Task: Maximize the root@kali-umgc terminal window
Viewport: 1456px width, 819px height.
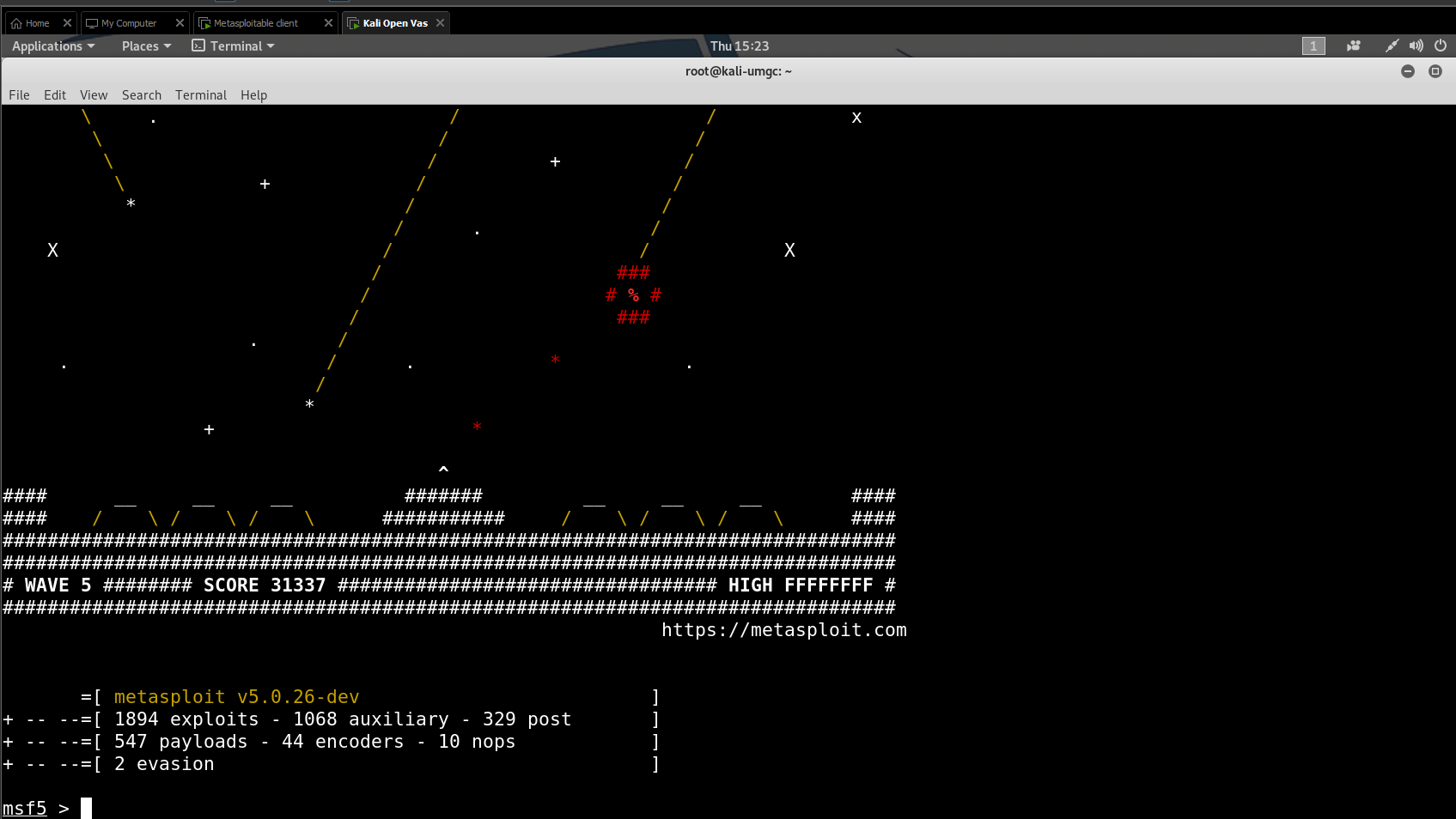Action: [1435, 71]
